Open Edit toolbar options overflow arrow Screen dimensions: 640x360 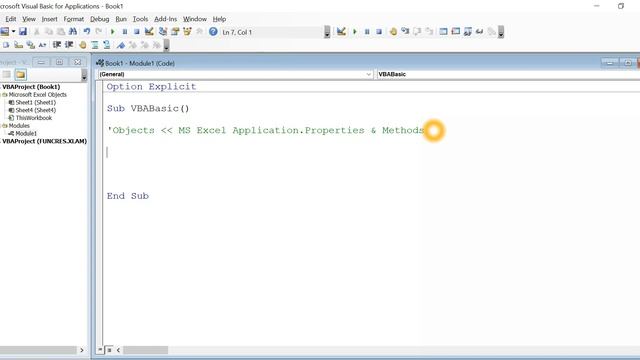(x=167, y=45)
